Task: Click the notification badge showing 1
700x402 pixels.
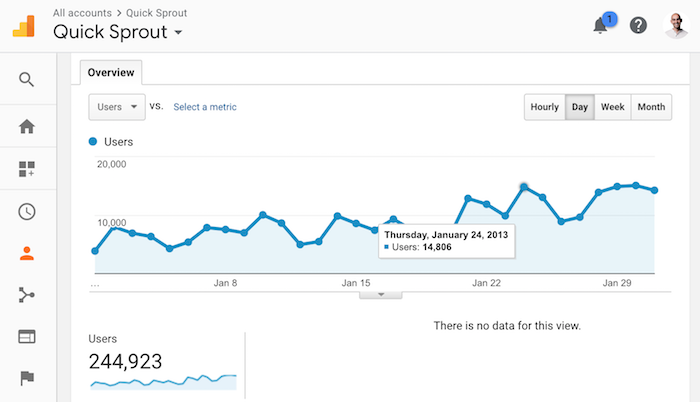Action: coord(609,19)
